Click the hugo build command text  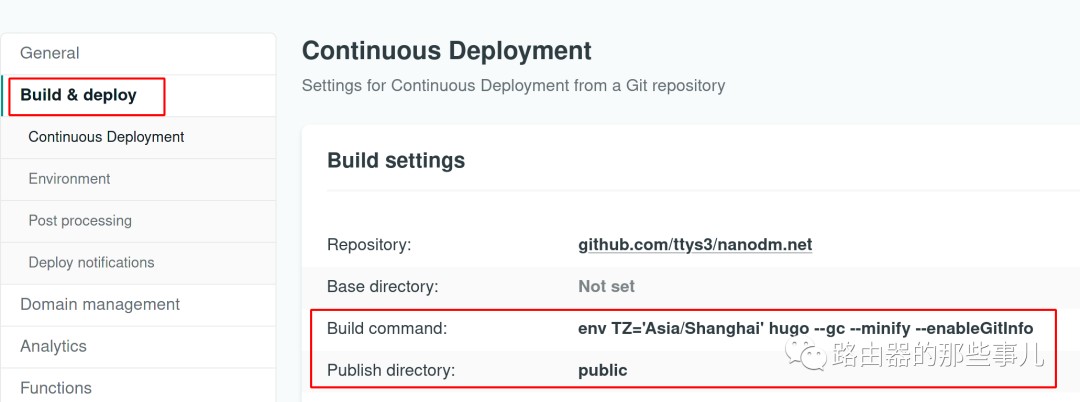pos(806,329)
